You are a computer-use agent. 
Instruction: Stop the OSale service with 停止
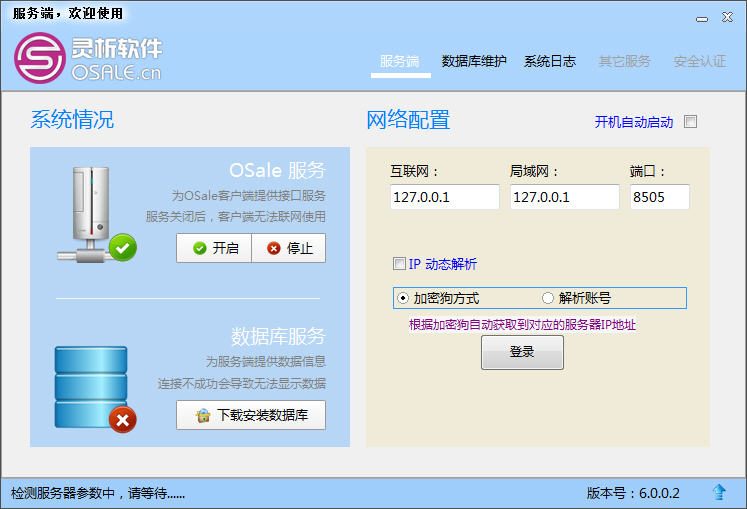pyautogui.click(x=289, y=248)
